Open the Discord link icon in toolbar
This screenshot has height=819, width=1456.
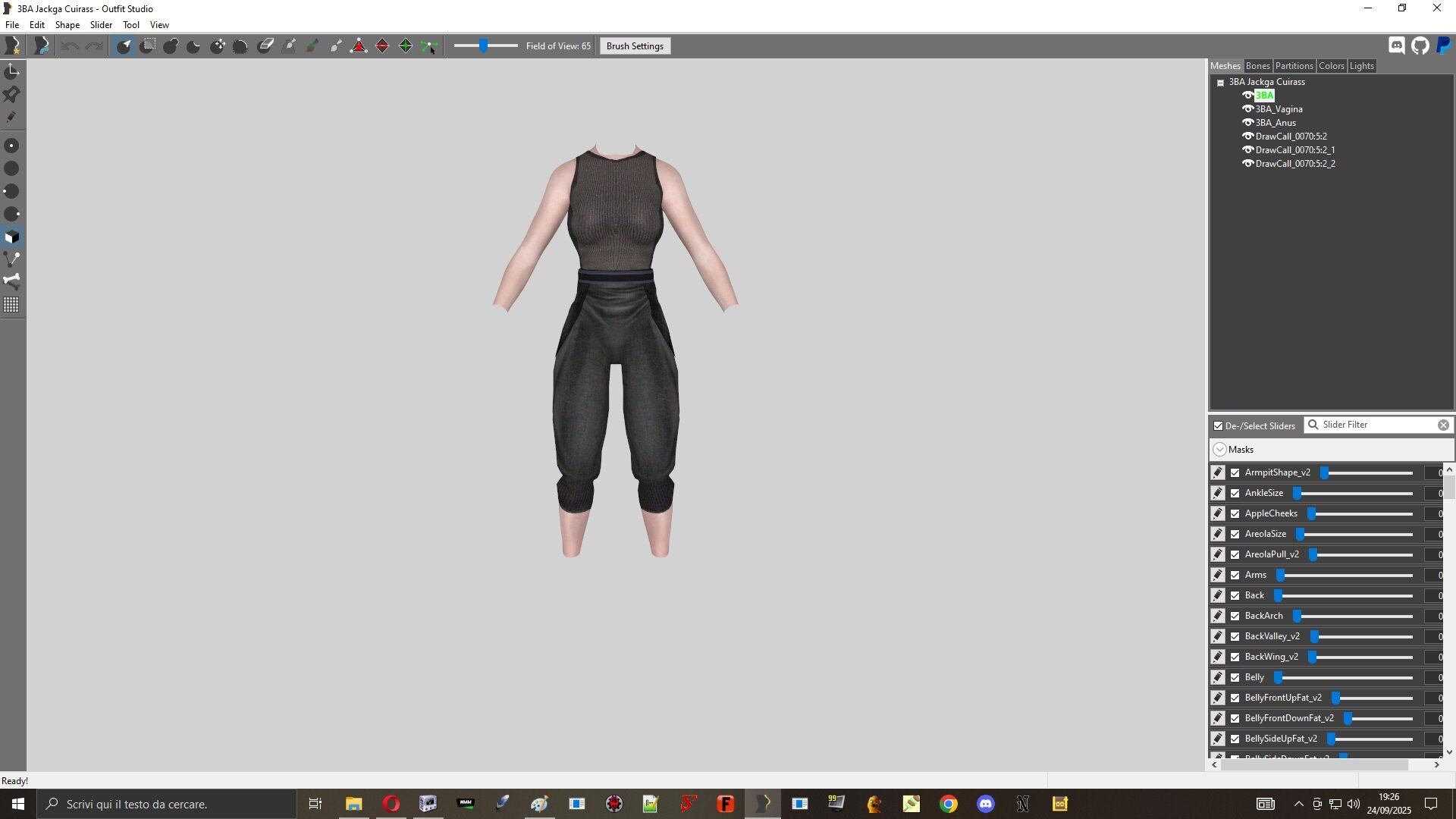[x=1397, y=46]
